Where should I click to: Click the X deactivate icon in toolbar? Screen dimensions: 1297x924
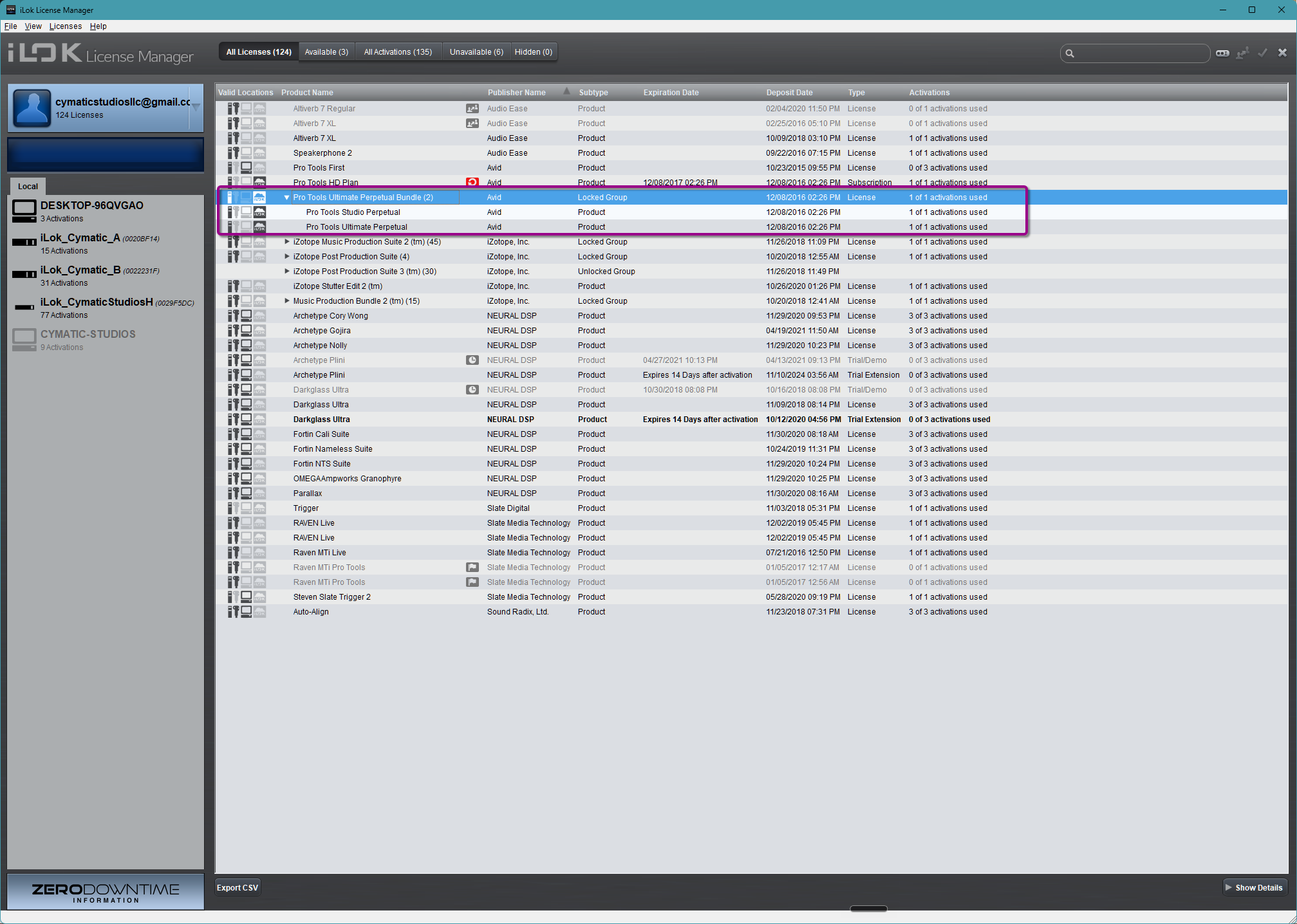point(1282,53)
